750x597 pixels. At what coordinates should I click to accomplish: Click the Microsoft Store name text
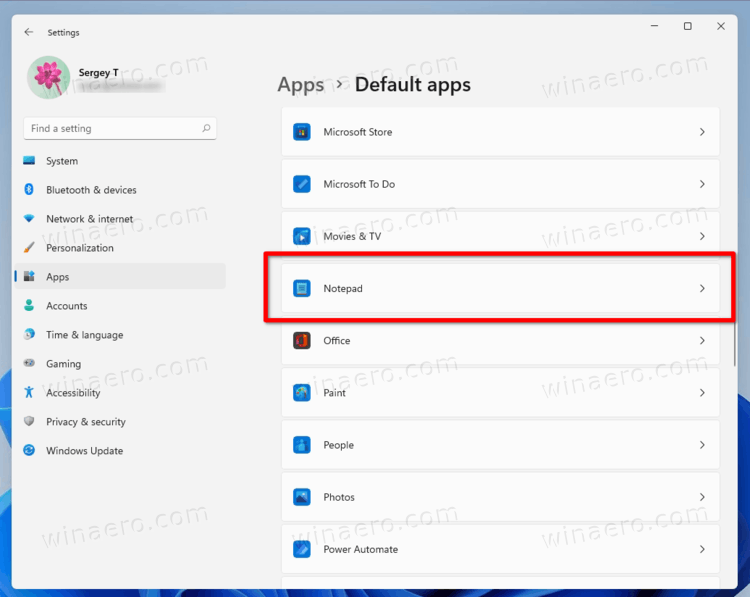358,132
